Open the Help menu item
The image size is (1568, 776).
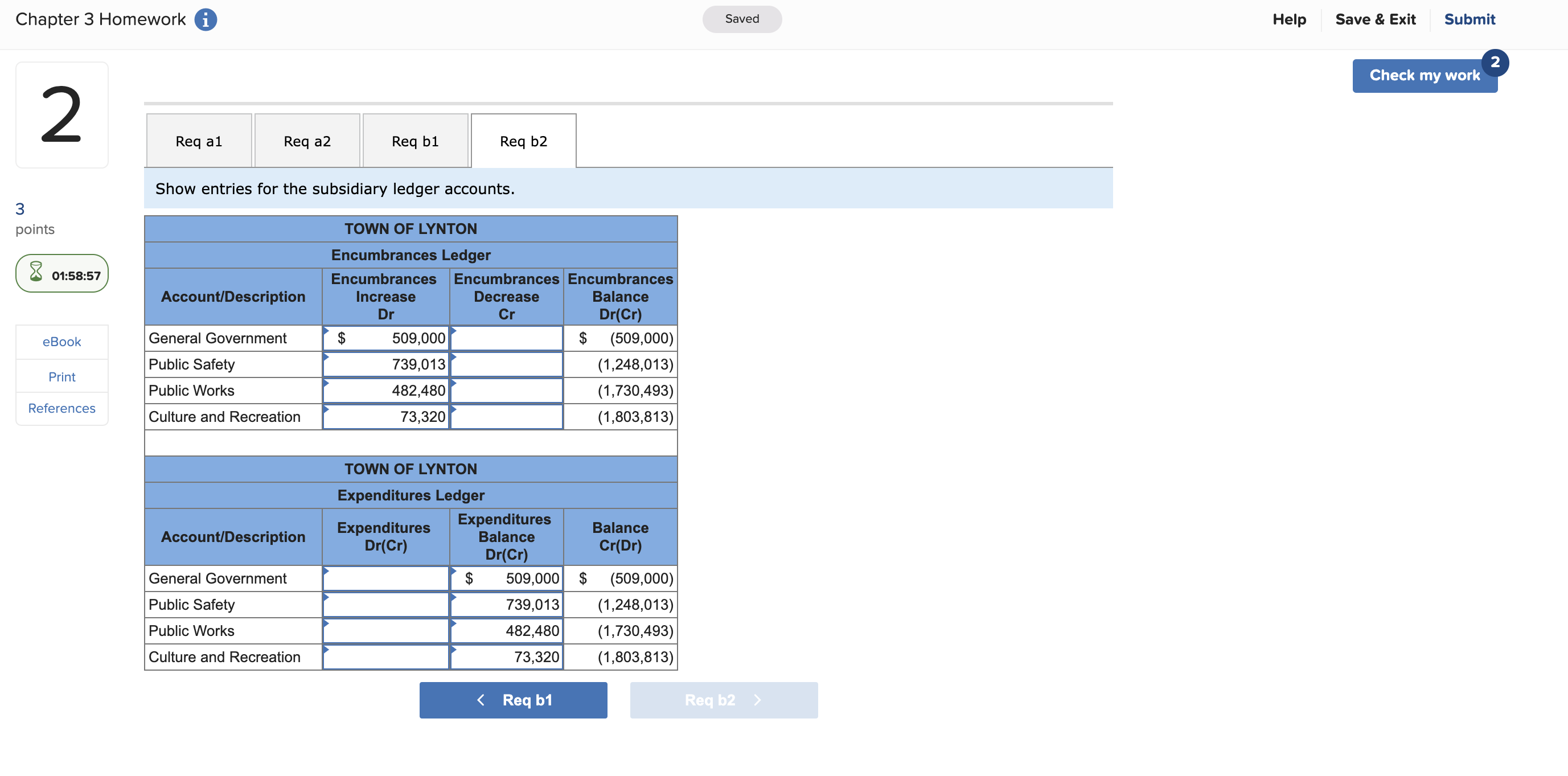(x=1288, y=19)
